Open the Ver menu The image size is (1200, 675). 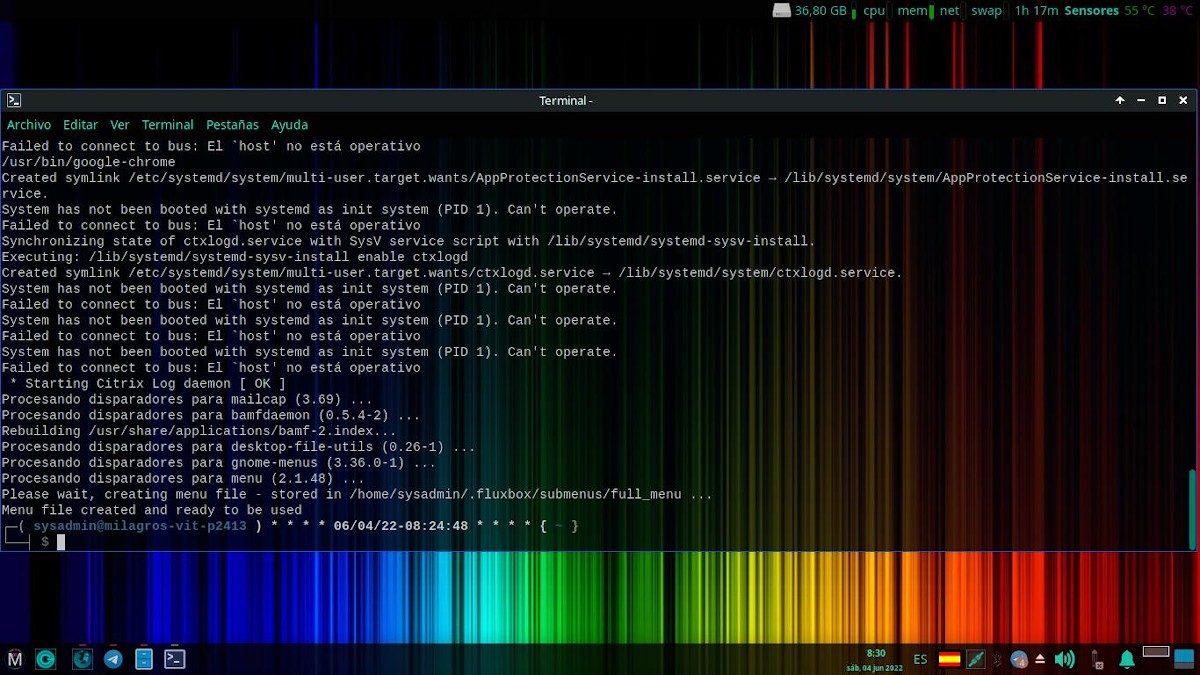pos(119,124)
